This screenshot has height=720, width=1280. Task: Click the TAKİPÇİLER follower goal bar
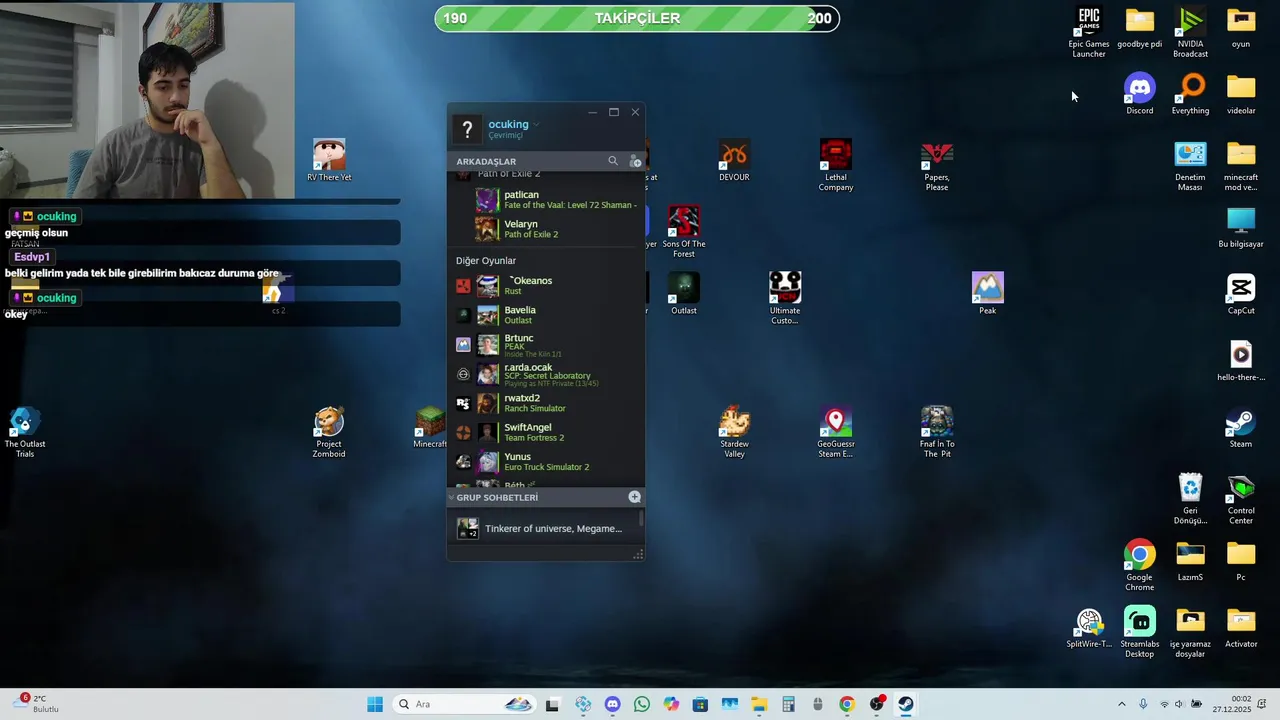coord(637,18)
